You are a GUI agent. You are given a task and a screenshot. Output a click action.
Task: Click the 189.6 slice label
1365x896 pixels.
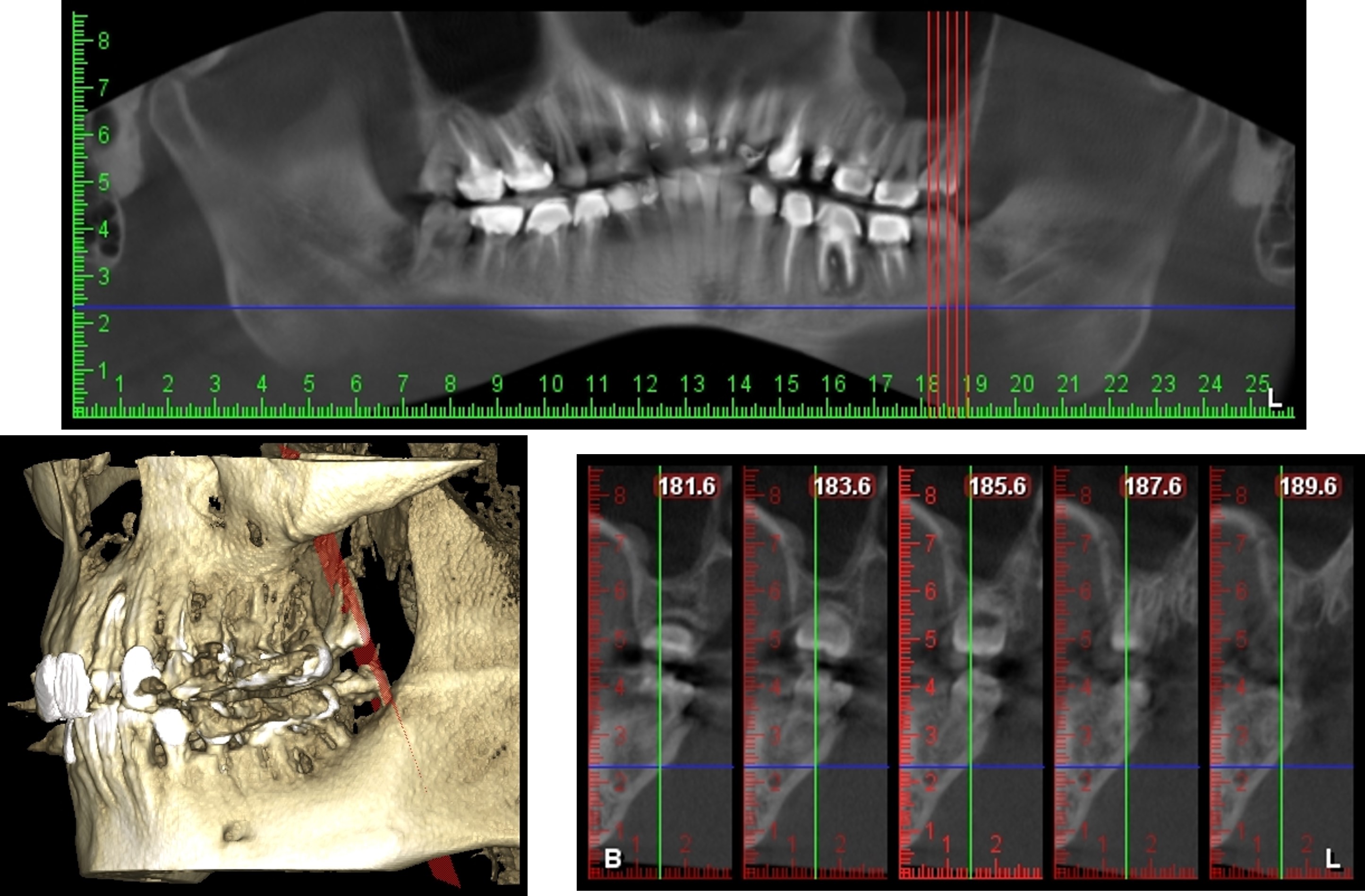(x=1308, y=487)
